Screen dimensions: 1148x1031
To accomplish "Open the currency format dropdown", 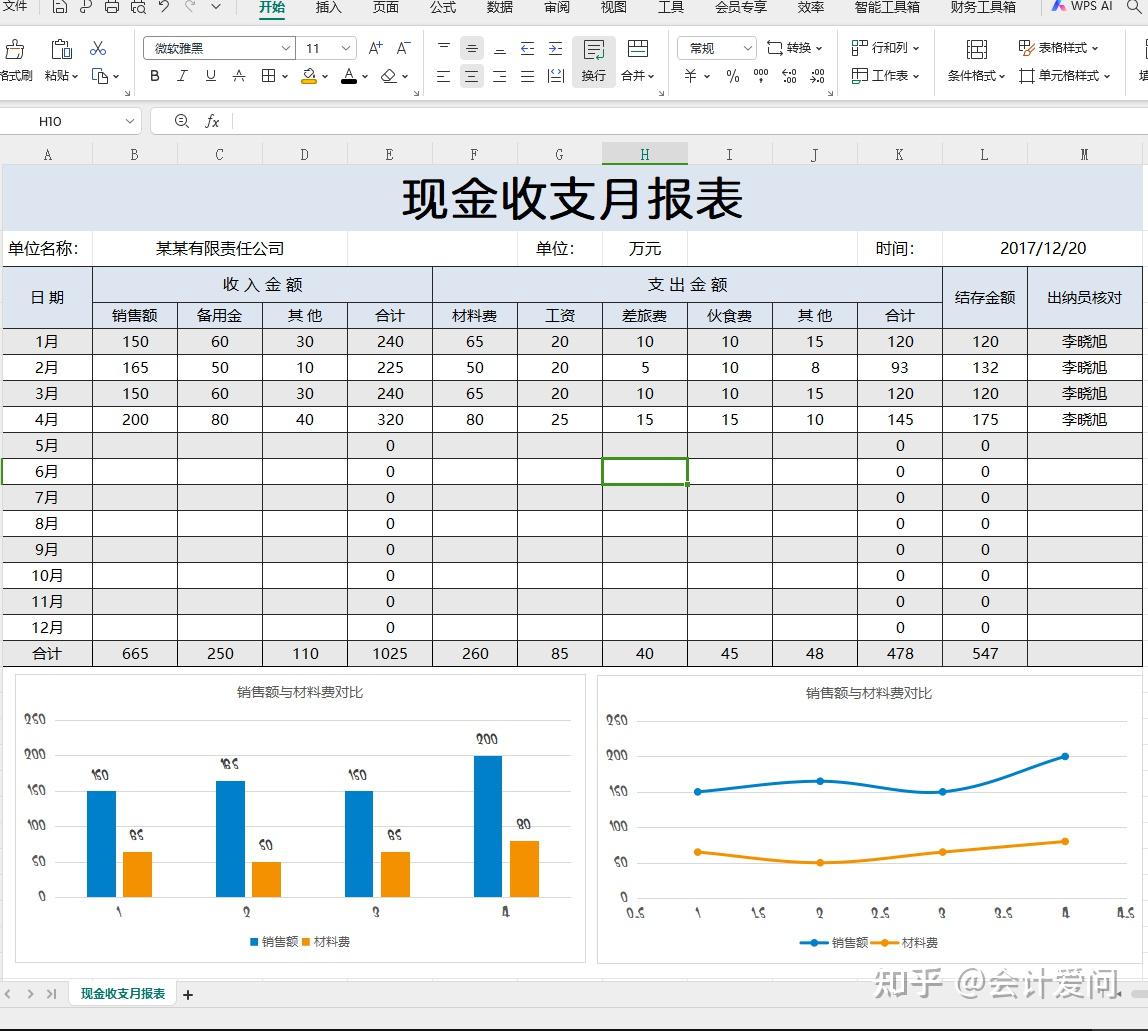I will (707, 75).
